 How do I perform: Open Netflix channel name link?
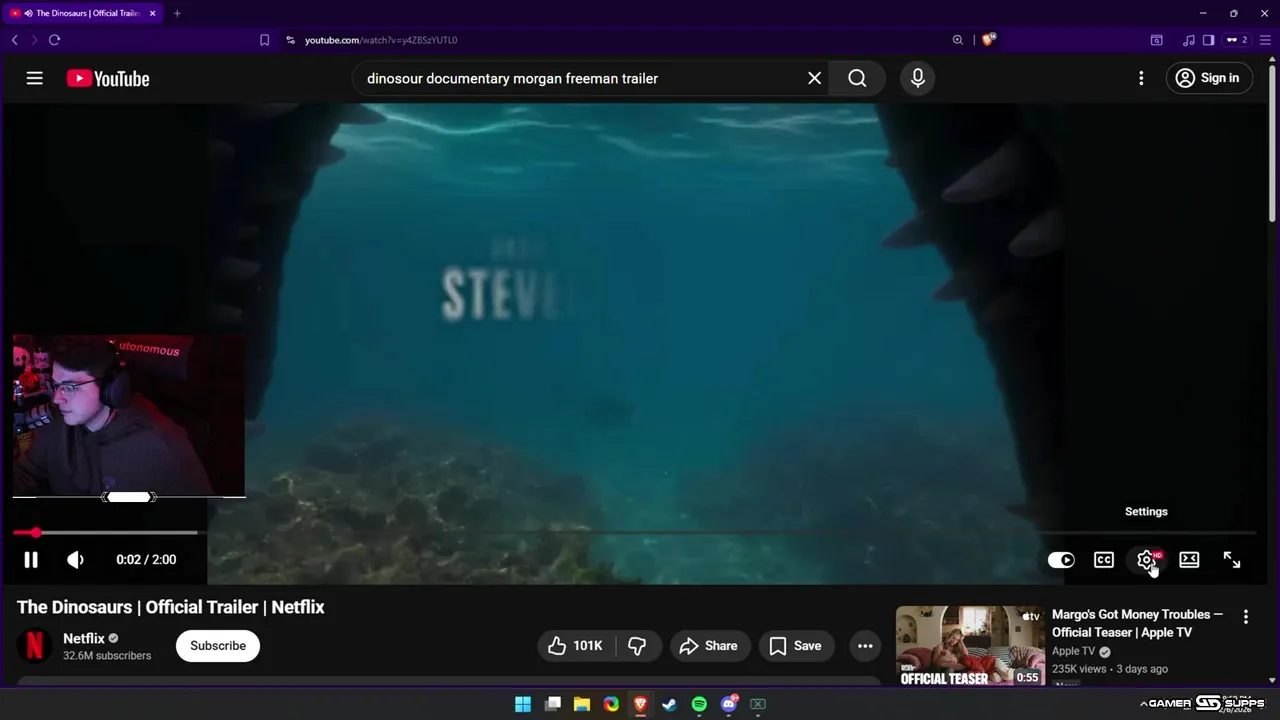[x=84, y=638]
